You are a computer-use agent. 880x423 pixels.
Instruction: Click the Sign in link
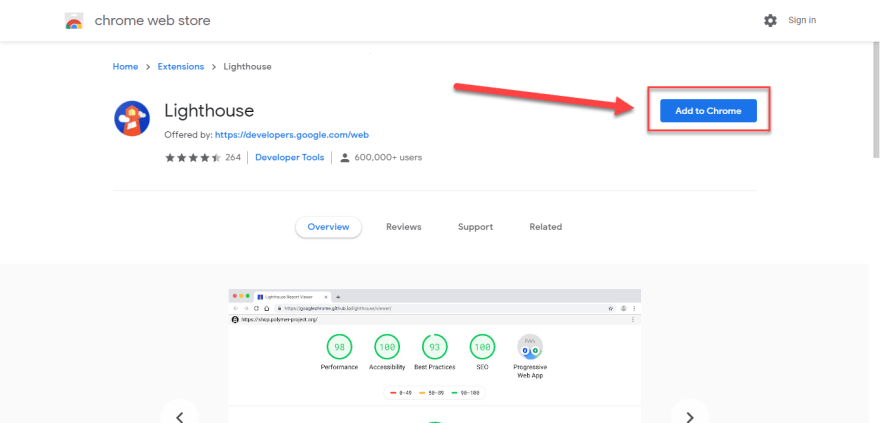(802, 20)
